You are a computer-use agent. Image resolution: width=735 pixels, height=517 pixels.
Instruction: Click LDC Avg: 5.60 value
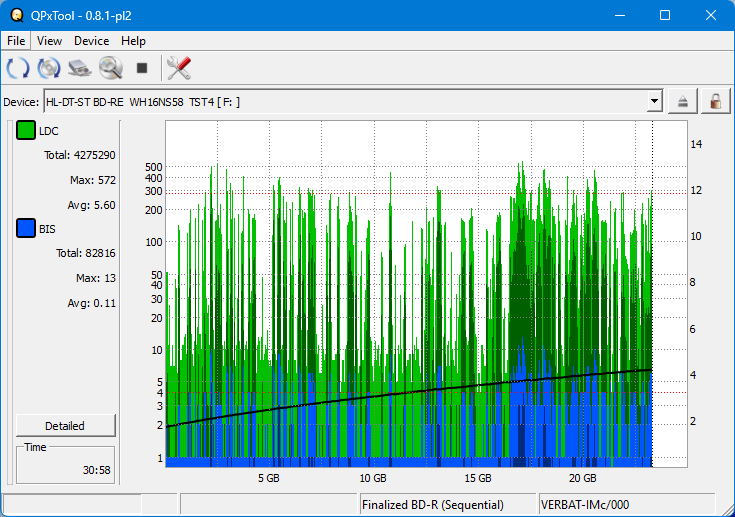click(91, 205)
